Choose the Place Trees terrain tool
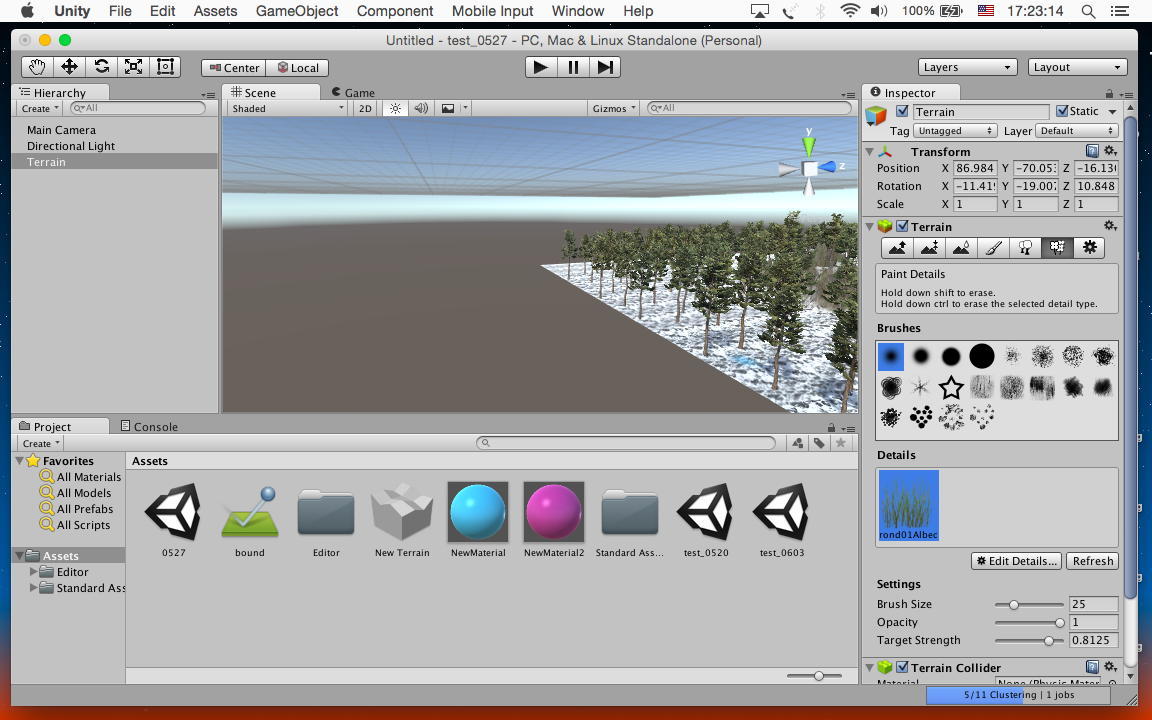Viewport: 1152px width, 720px height. 1025,248
